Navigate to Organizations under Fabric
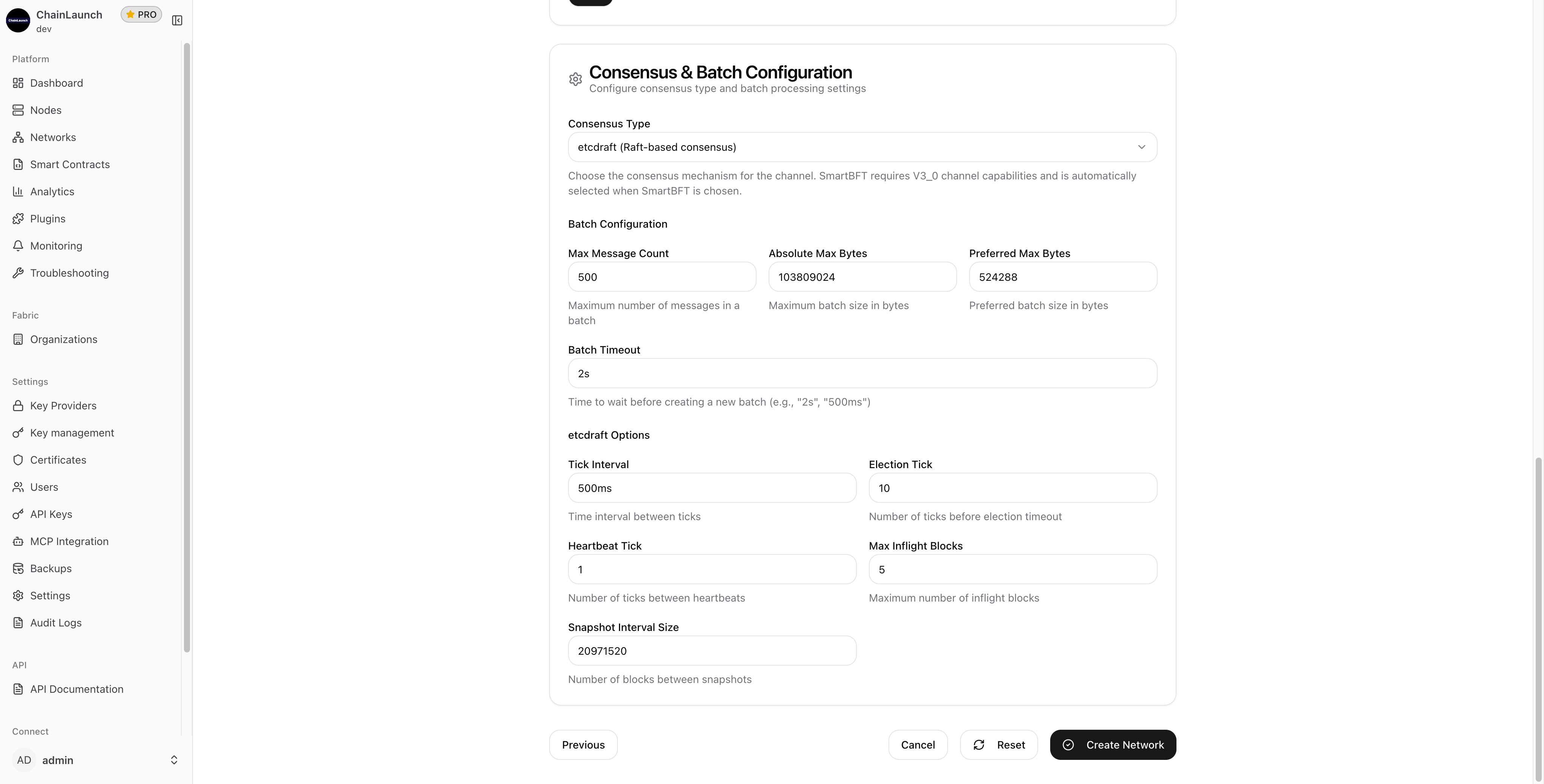 pyautogui.click(x=64, y=339)
